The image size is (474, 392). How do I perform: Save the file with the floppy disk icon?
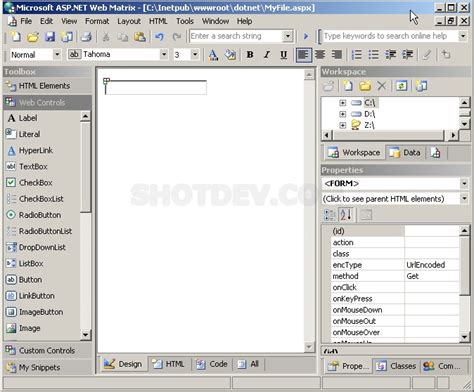click(50, 36)
